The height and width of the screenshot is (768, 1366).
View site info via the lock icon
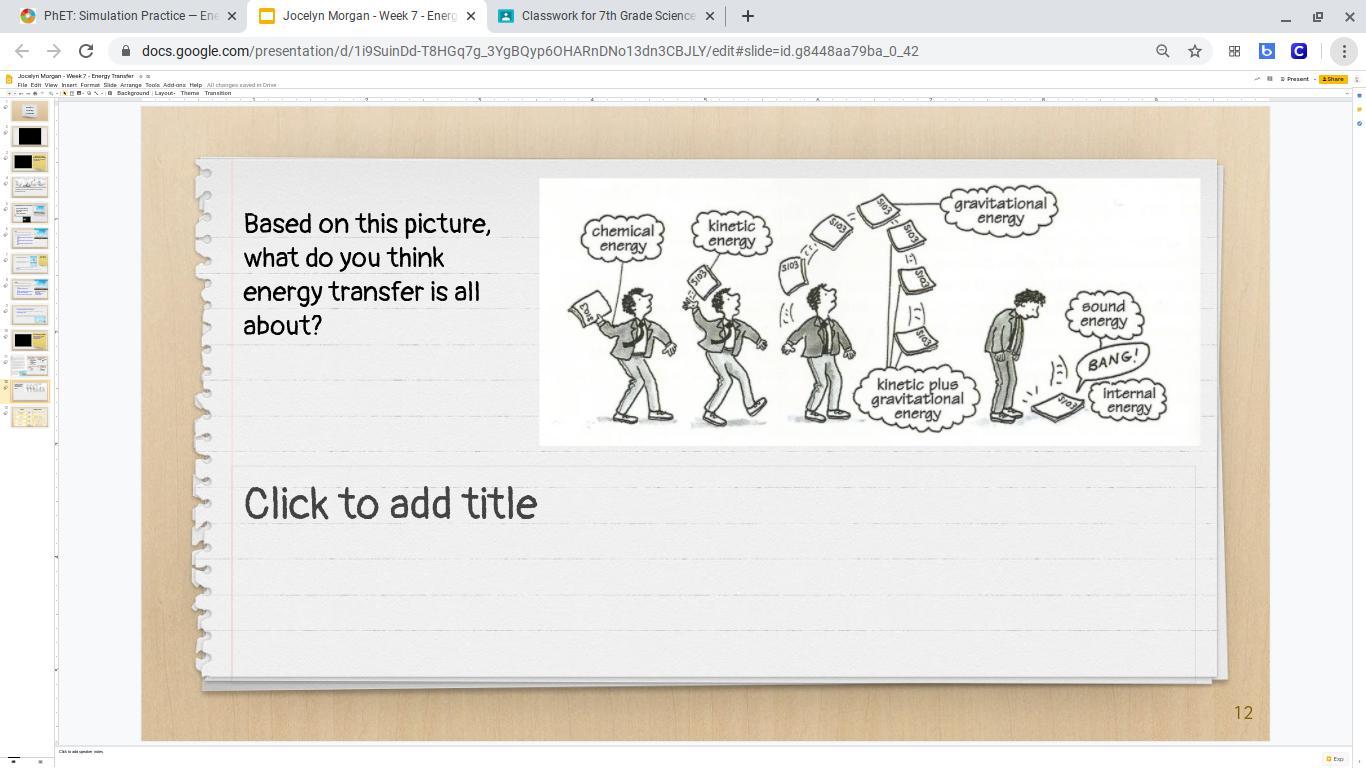click(125, 51)
